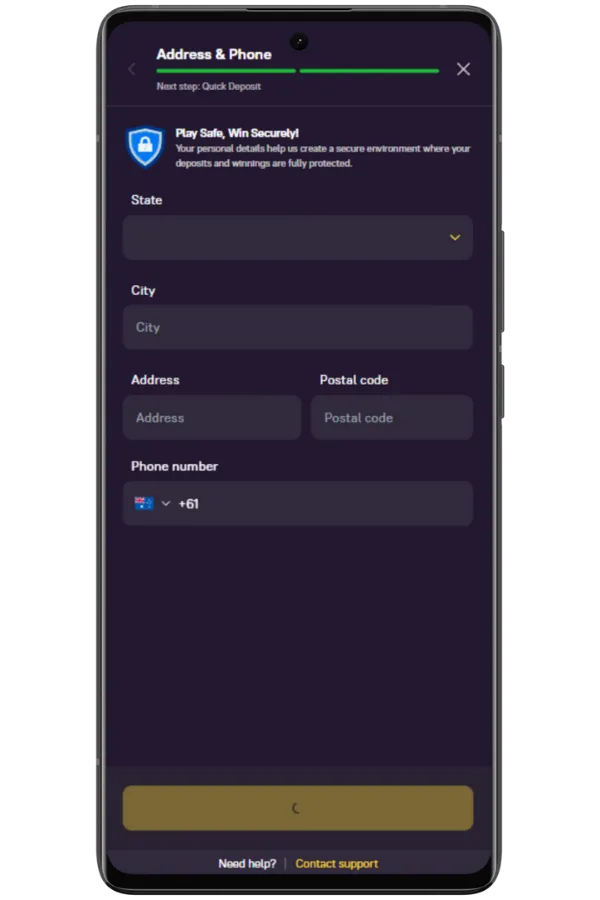600x900 pixels.
Task: Click the Next step: Quick Deposit text
Action: point(209,86)
